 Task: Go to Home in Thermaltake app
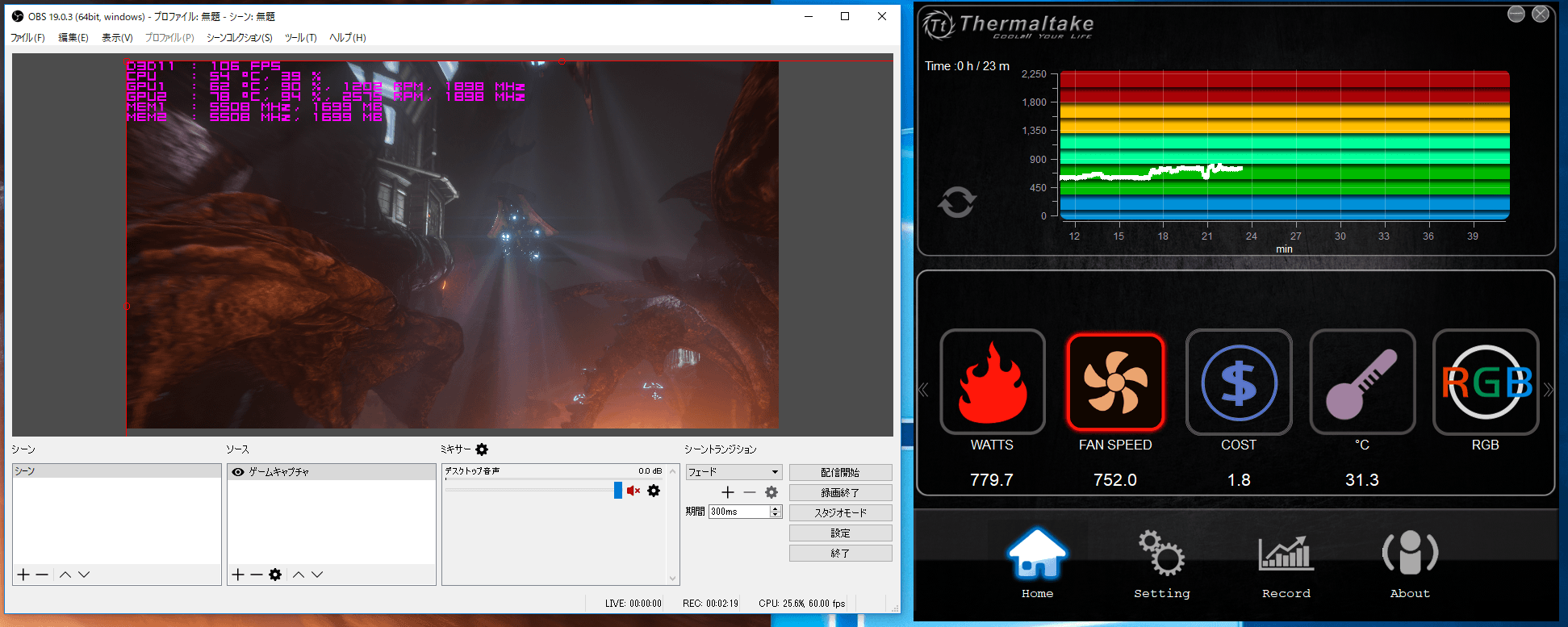[1038, 564]
